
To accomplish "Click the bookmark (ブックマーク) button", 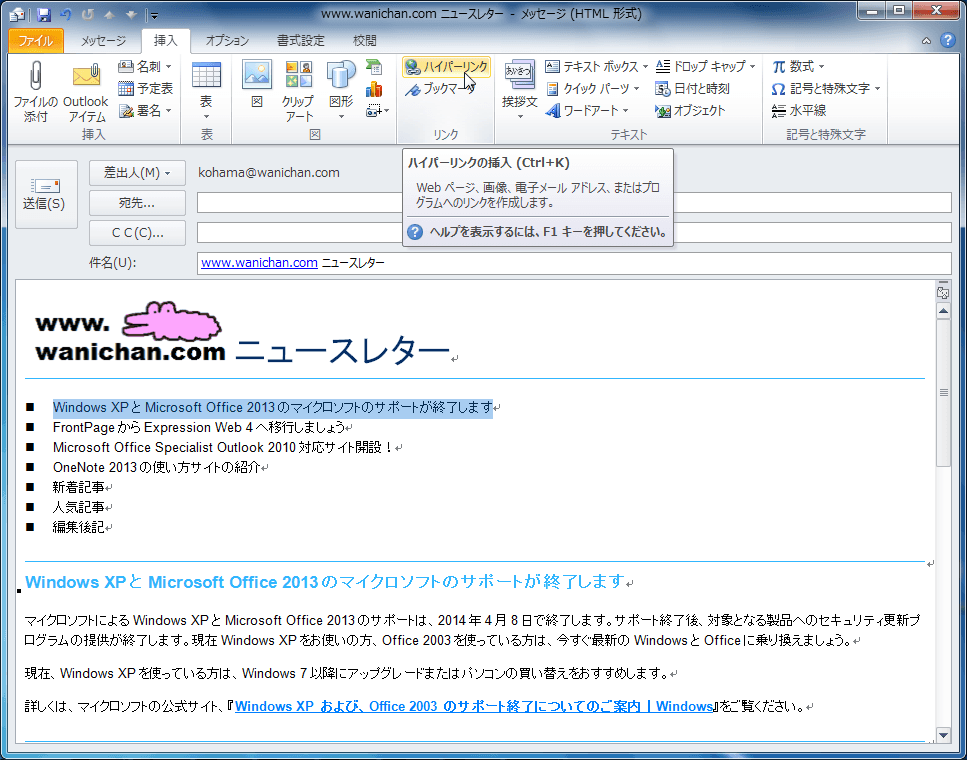I will click(439, 89).
